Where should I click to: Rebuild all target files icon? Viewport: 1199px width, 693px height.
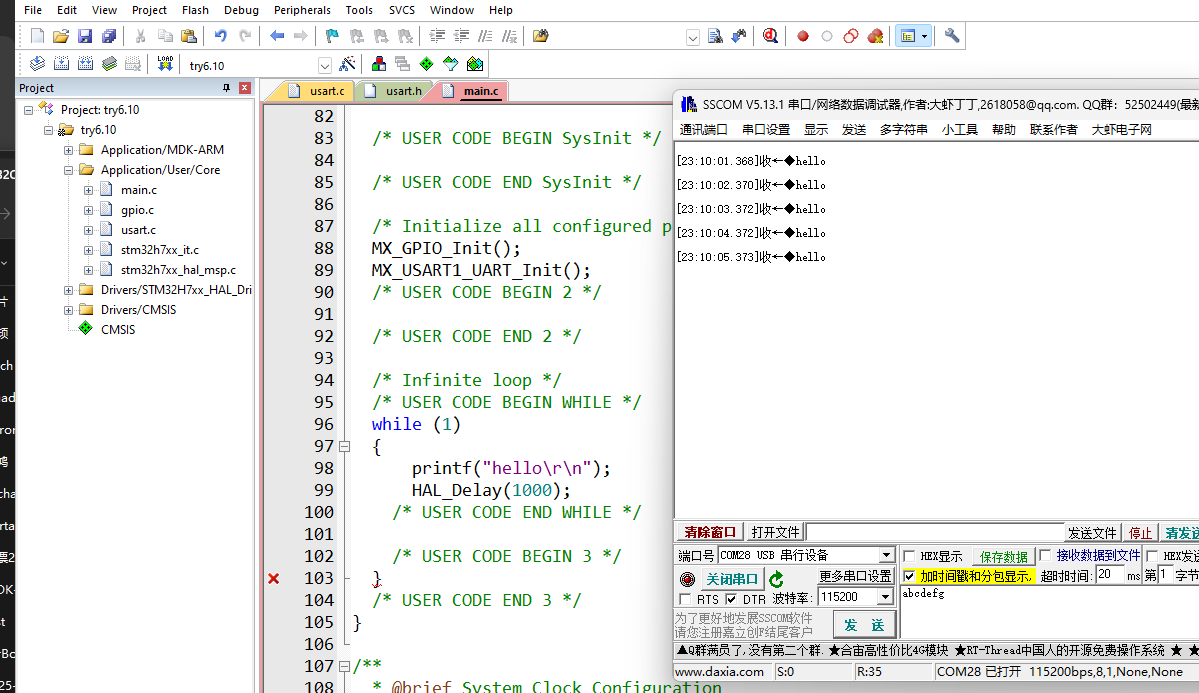point(85,64)
